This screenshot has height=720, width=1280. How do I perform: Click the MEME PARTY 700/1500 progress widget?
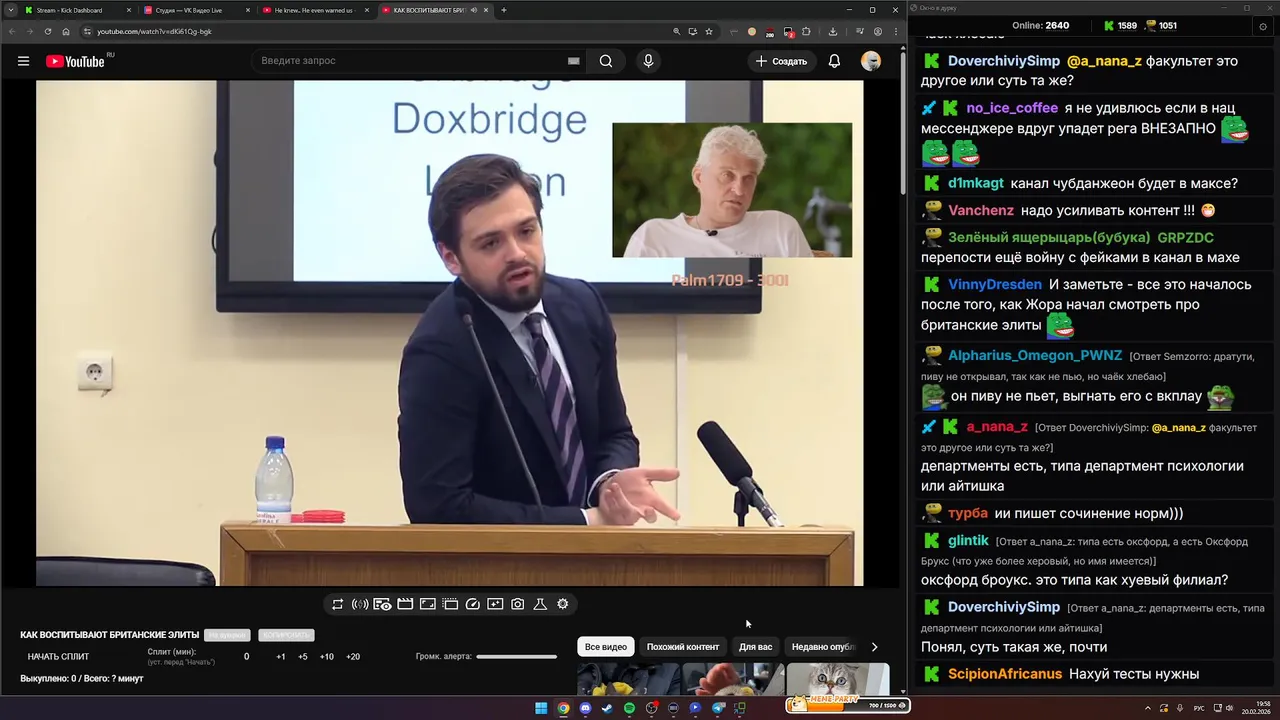(847, 705)
